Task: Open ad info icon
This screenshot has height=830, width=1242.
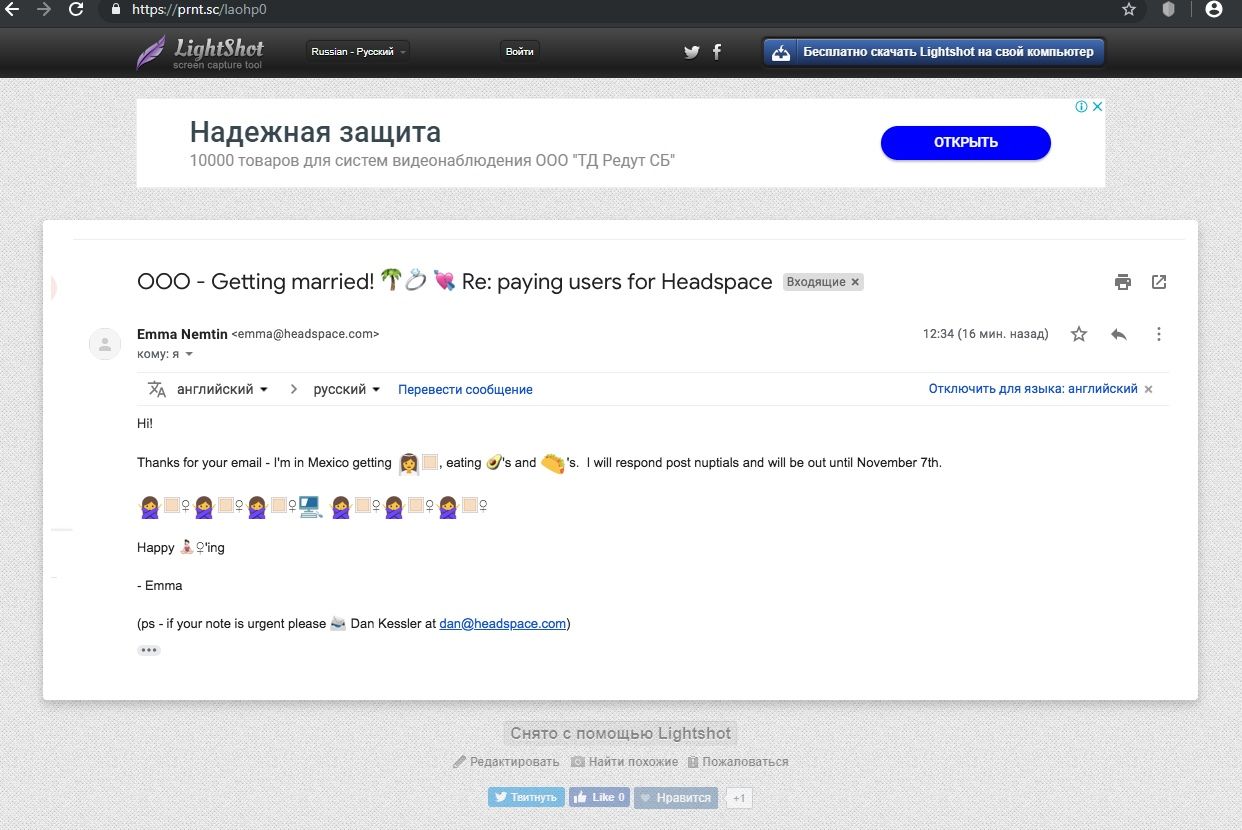Action: click(1081, 107)
